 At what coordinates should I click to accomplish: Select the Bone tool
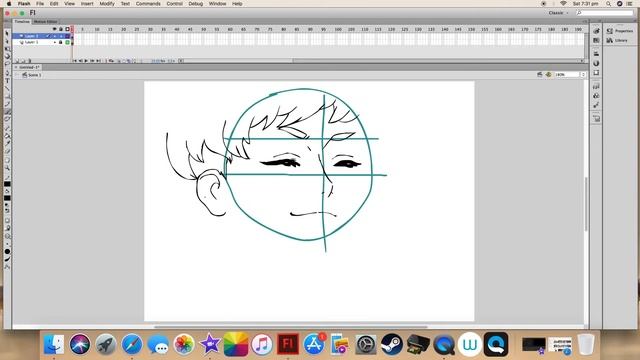7,128
